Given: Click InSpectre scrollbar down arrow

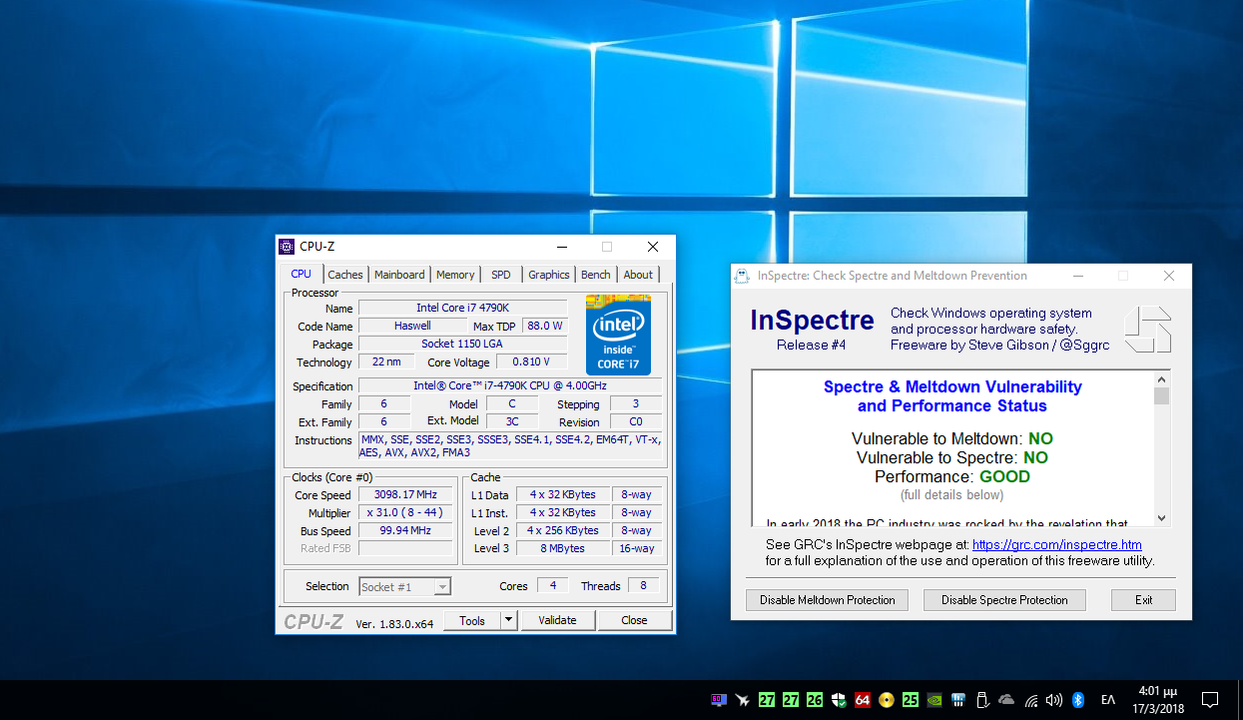Looking at the screenshot, I should click(1161, 518).
